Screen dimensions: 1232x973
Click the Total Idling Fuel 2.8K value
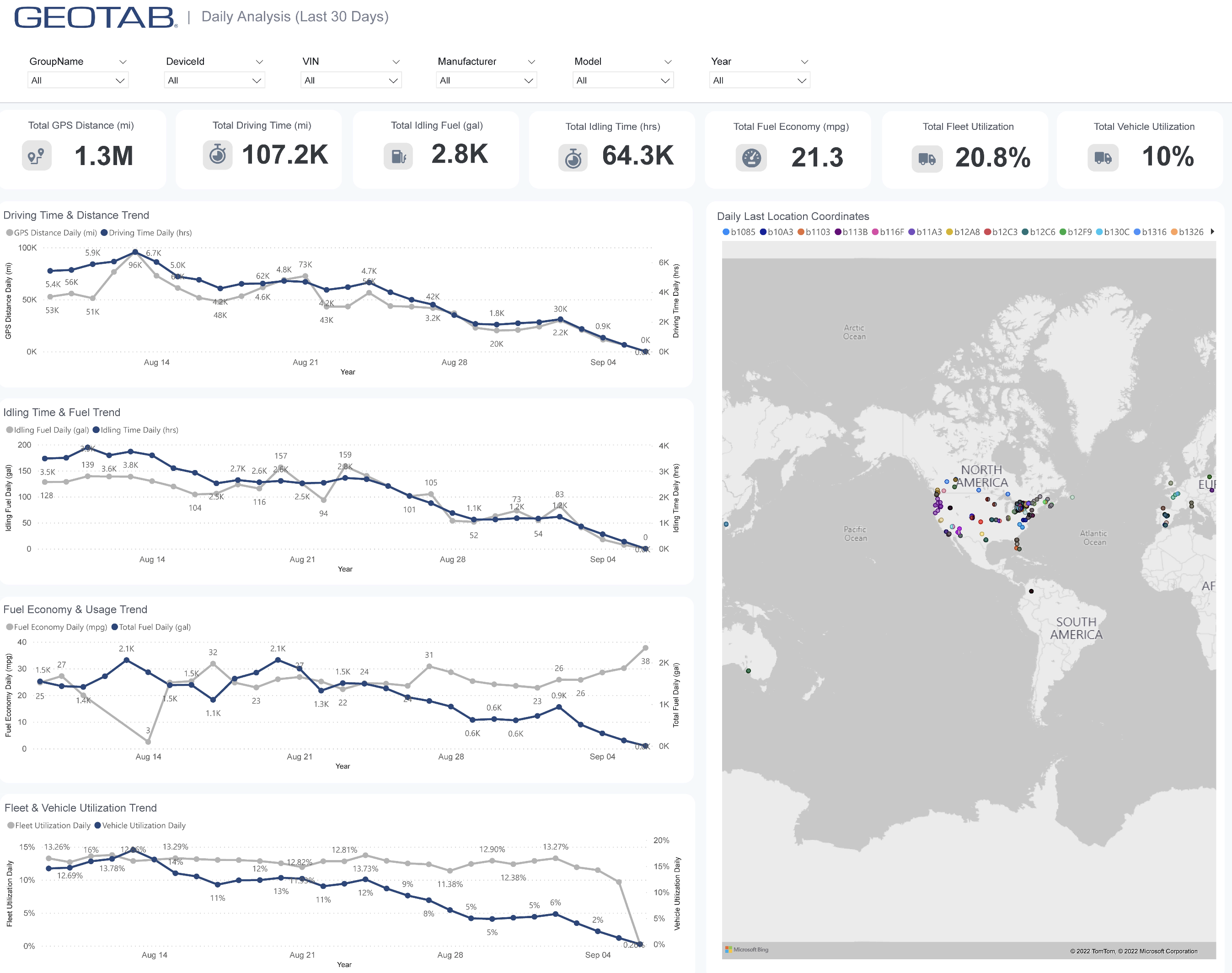[x=460, y=154]
